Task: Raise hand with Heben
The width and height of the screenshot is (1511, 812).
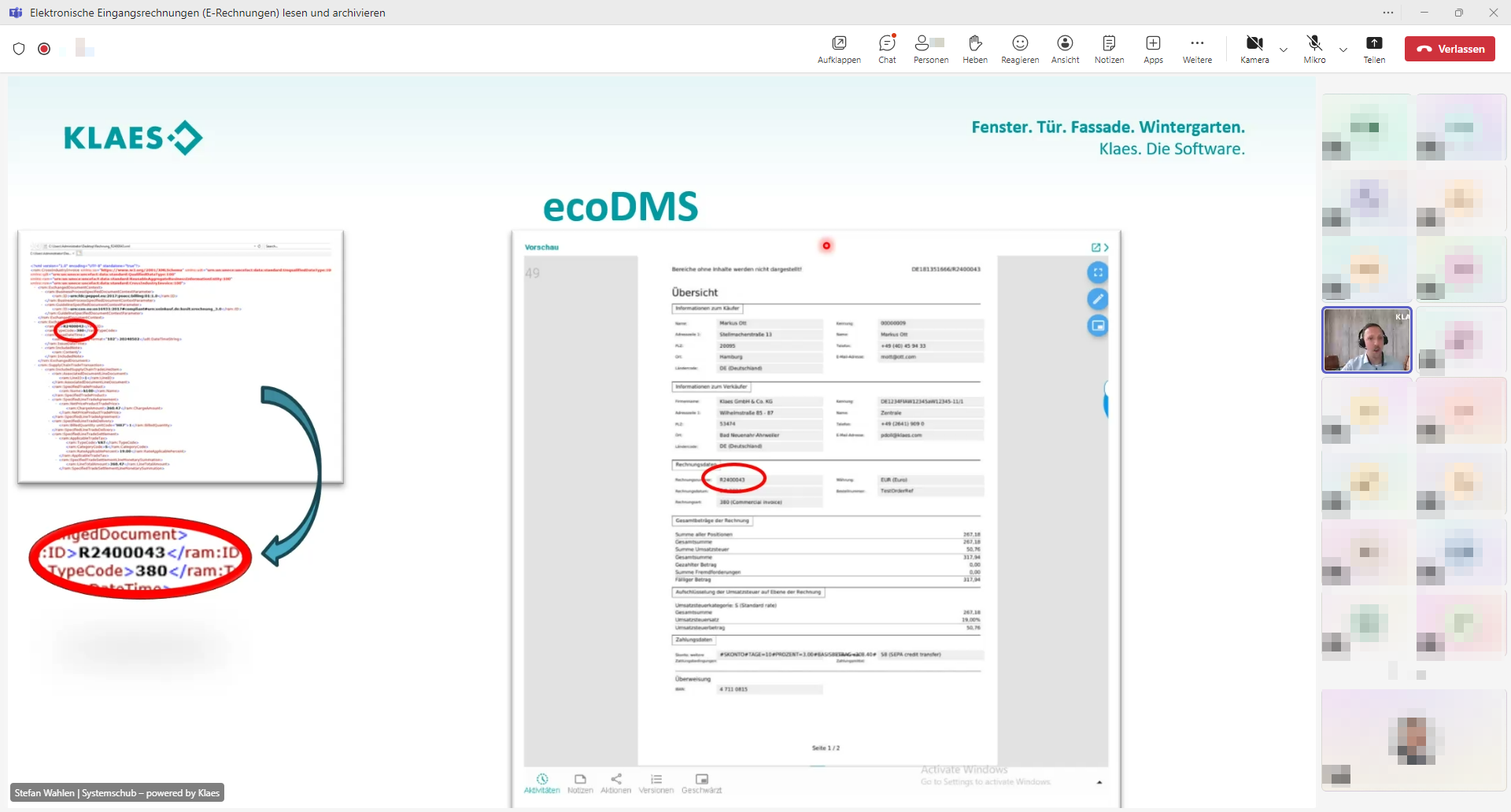Action: click(975, 49)
